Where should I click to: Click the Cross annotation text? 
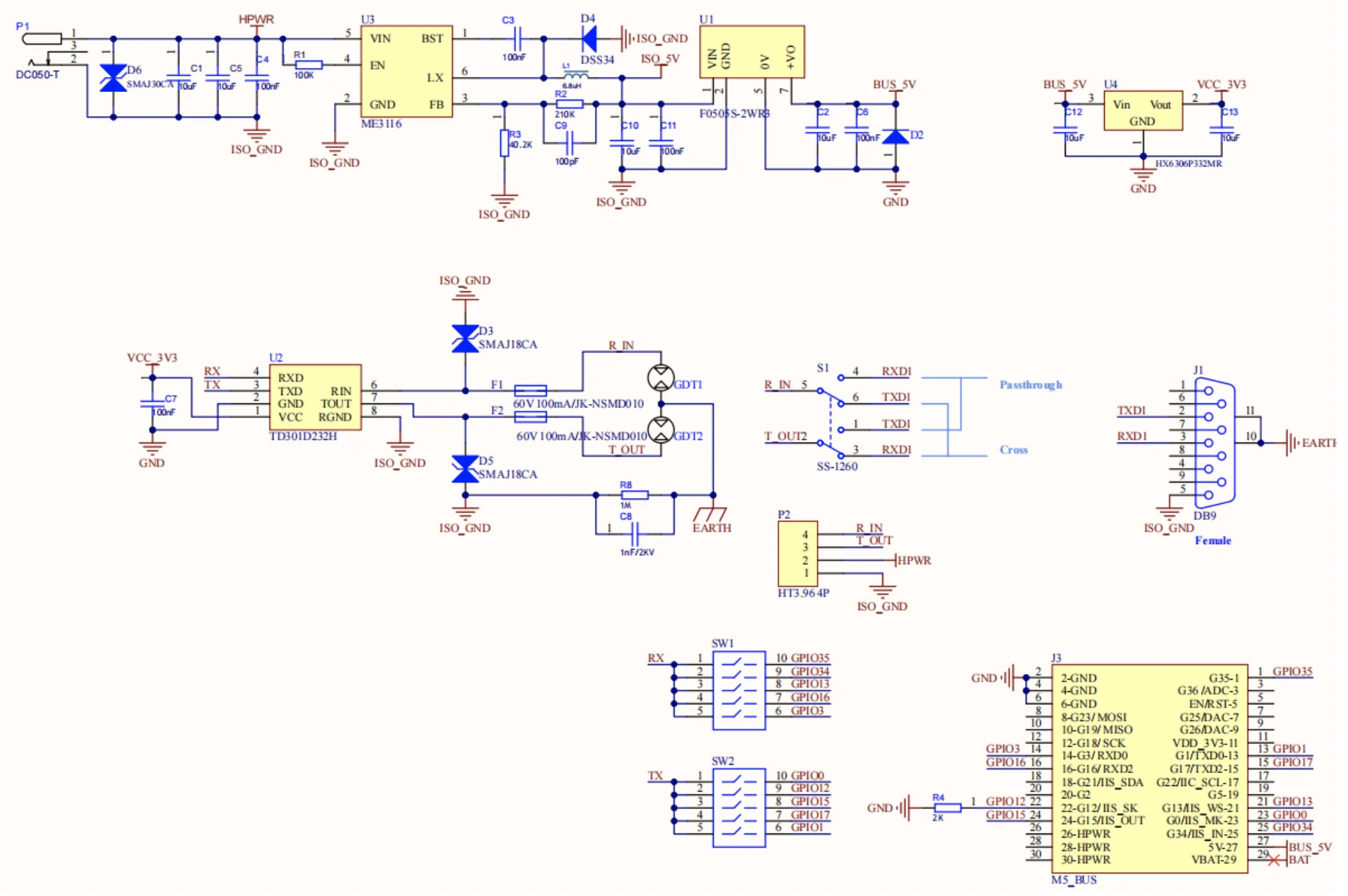click(1013, 449)
